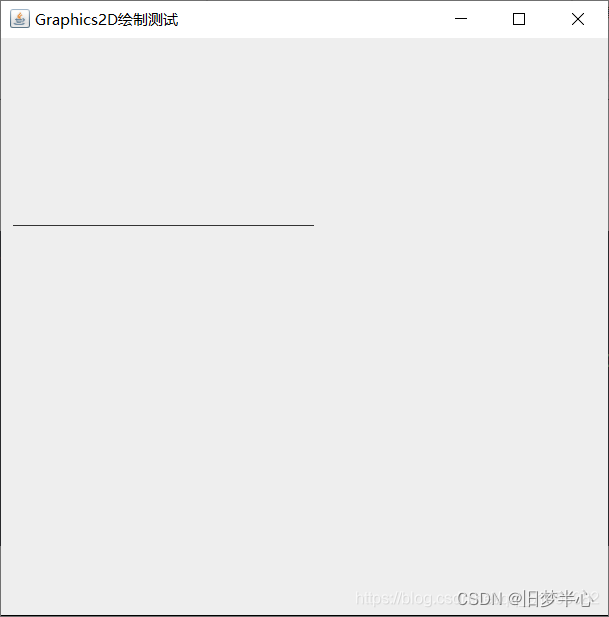Click the center of the gray drawing panel
The height and width of the screenshot is (617, 609).
coord(304,327)
